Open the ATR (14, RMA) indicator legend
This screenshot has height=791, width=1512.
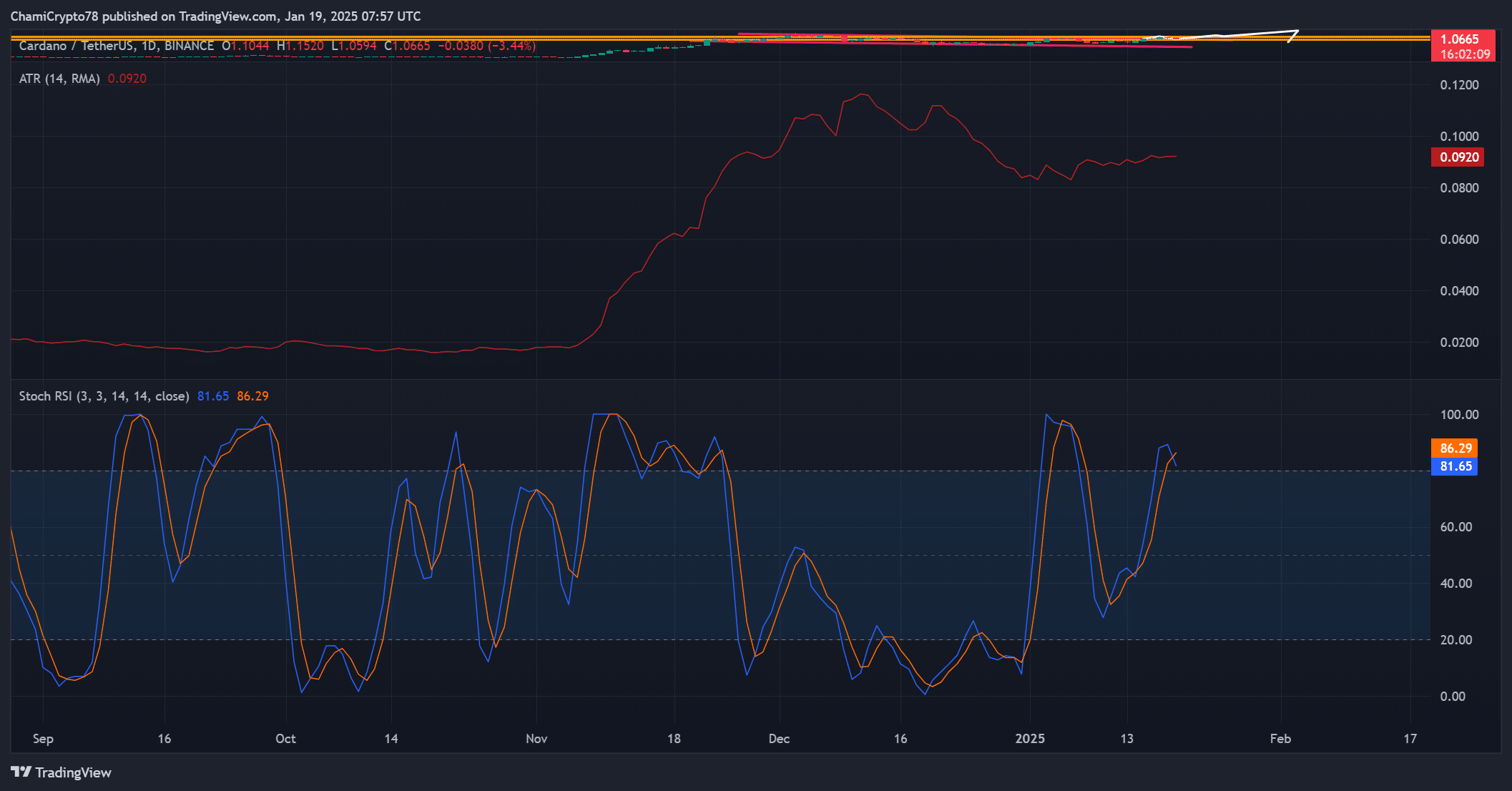point(59,79)
